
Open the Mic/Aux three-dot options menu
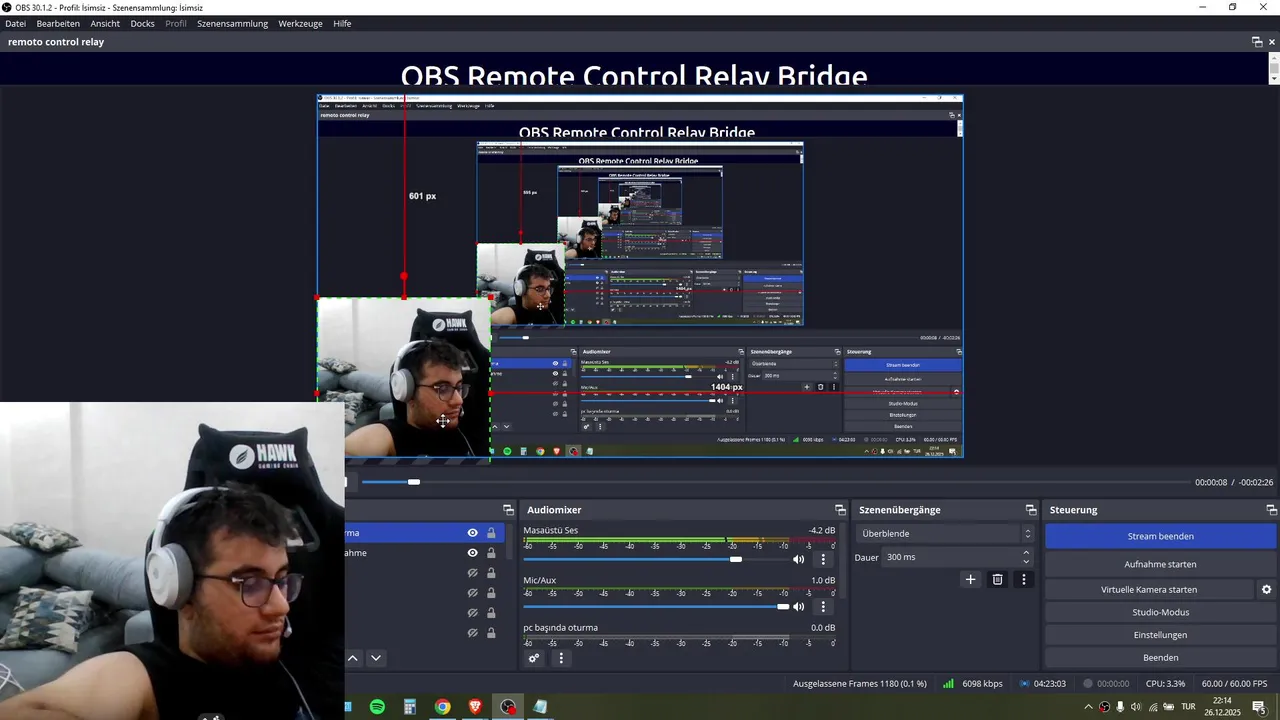[x=823, y=606]
